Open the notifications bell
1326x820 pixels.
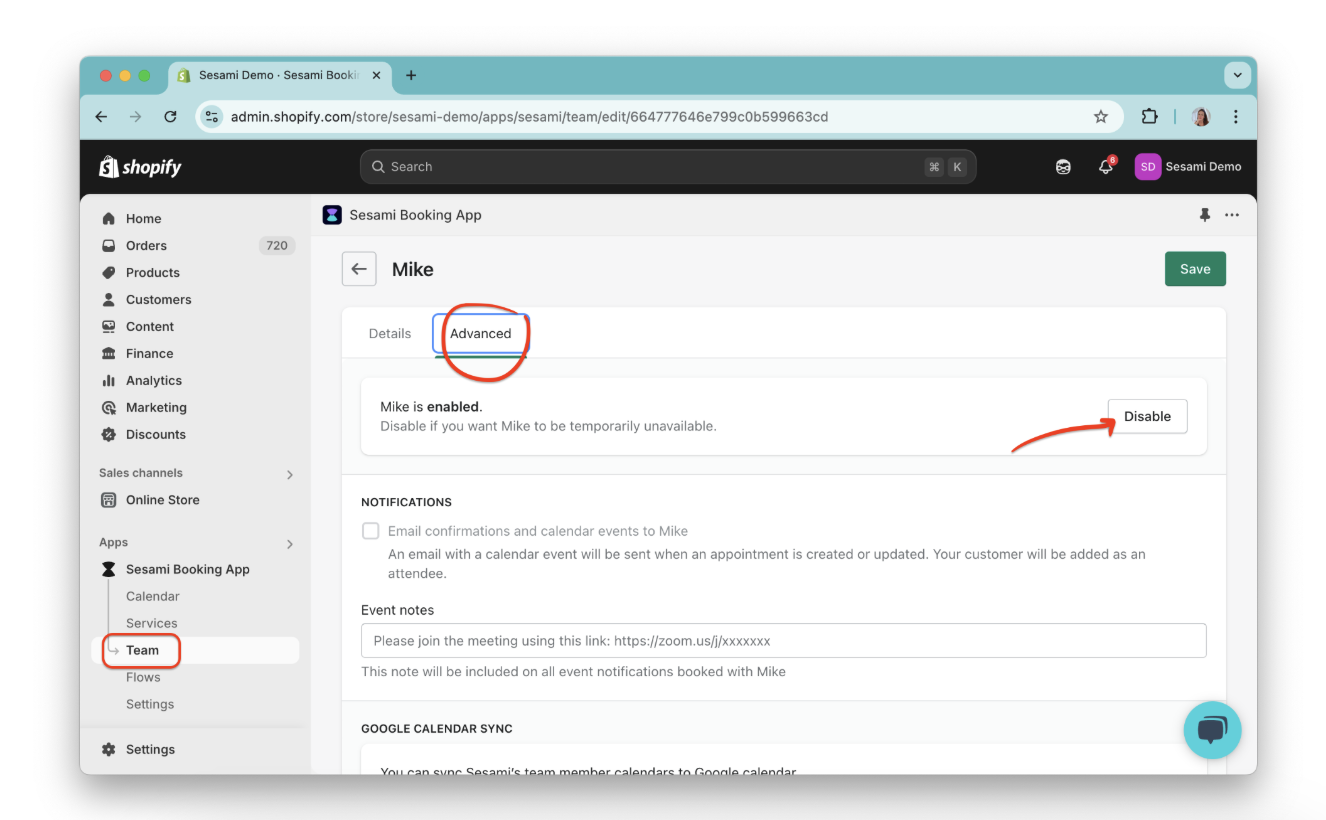coord(1106,167)
